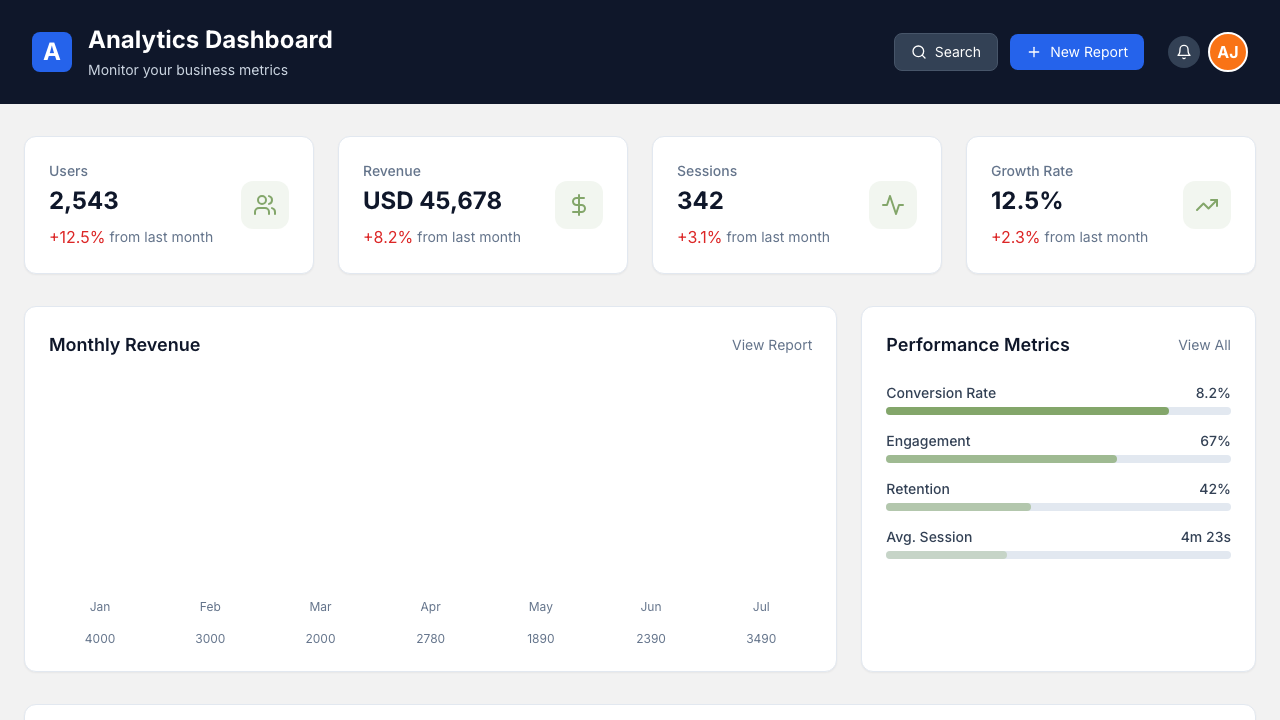Click the Users people icon
Image resolution: width=1280 pixels, height=720 pixels.
[x=265, y=205]
